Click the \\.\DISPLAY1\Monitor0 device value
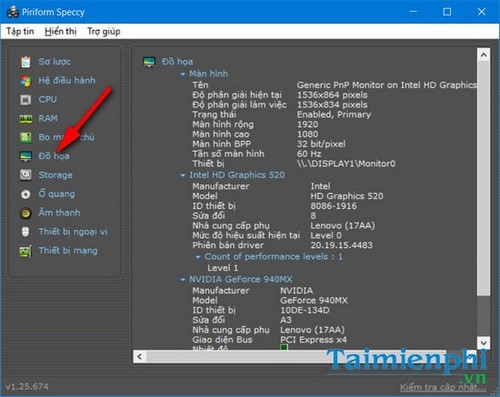Viewport: 500px width, 397px height. click(x=346, y=164)
